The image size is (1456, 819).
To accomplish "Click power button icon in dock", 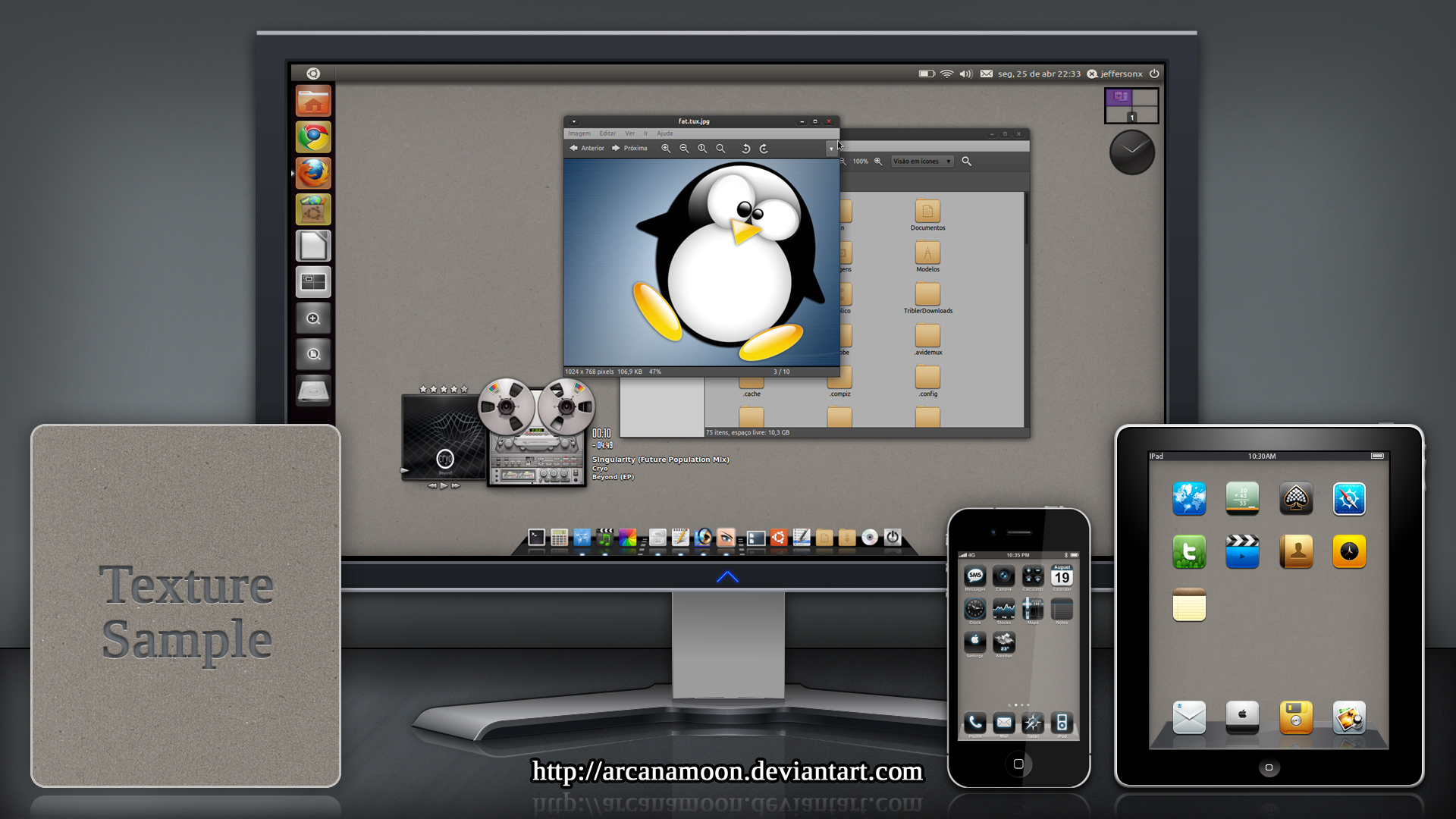I will pyautogui.click(x=893, y=538).
